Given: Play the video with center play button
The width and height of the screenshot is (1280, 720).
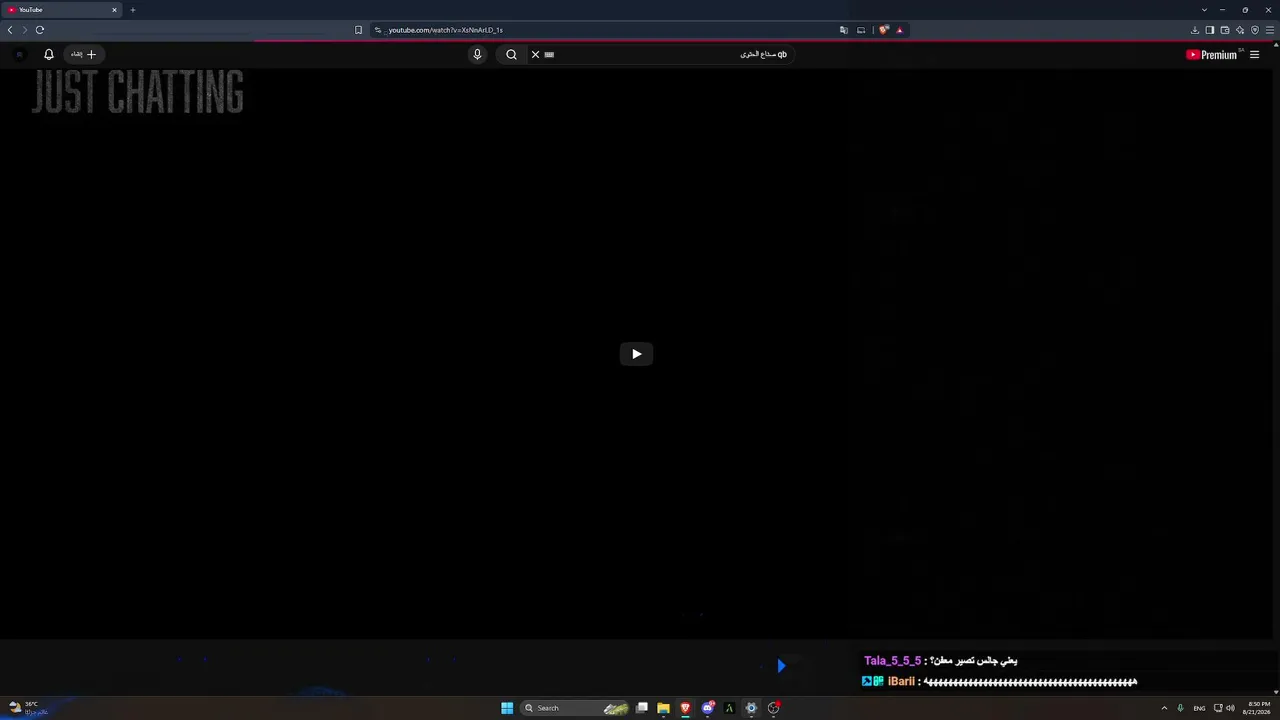Looking at the screenshot, I should [636, 354].
